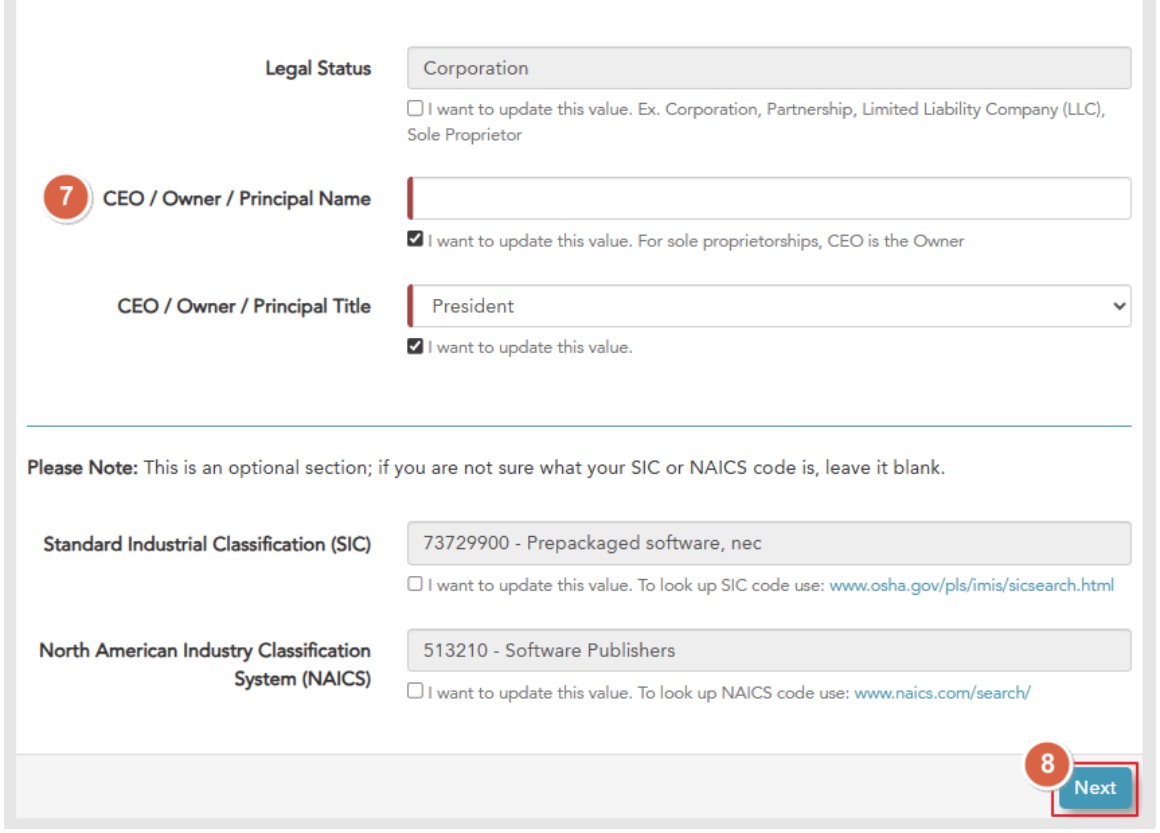Open the CEO / Owner / Principal Title dropdown
Image resolution: width=1160 pixels, height=833 pixels.
[x=769, y=306]
